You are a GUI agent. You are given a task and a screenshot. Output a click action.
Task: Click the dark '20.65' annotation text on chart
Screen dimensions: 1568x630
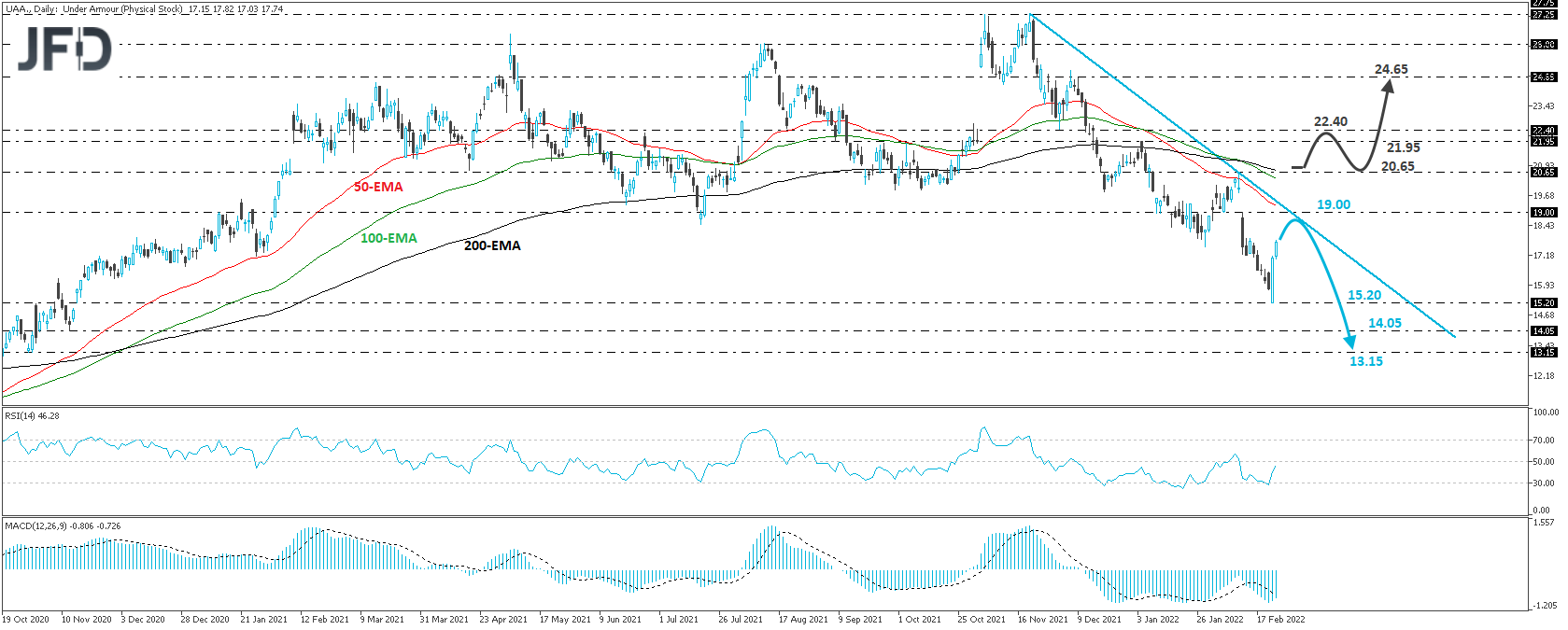click(1398, 167)
